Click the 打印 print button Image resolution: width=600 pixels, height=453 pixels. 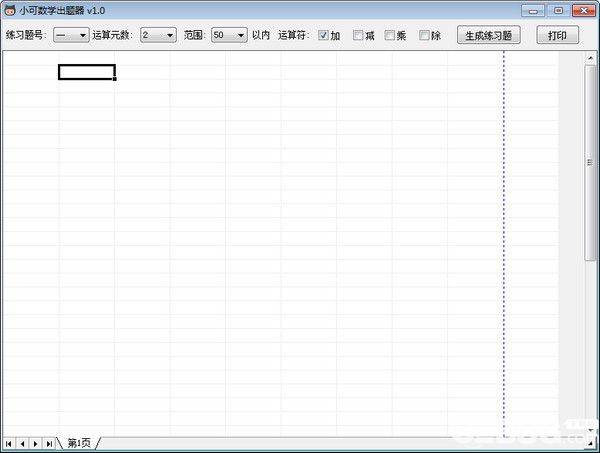point(558,35)
